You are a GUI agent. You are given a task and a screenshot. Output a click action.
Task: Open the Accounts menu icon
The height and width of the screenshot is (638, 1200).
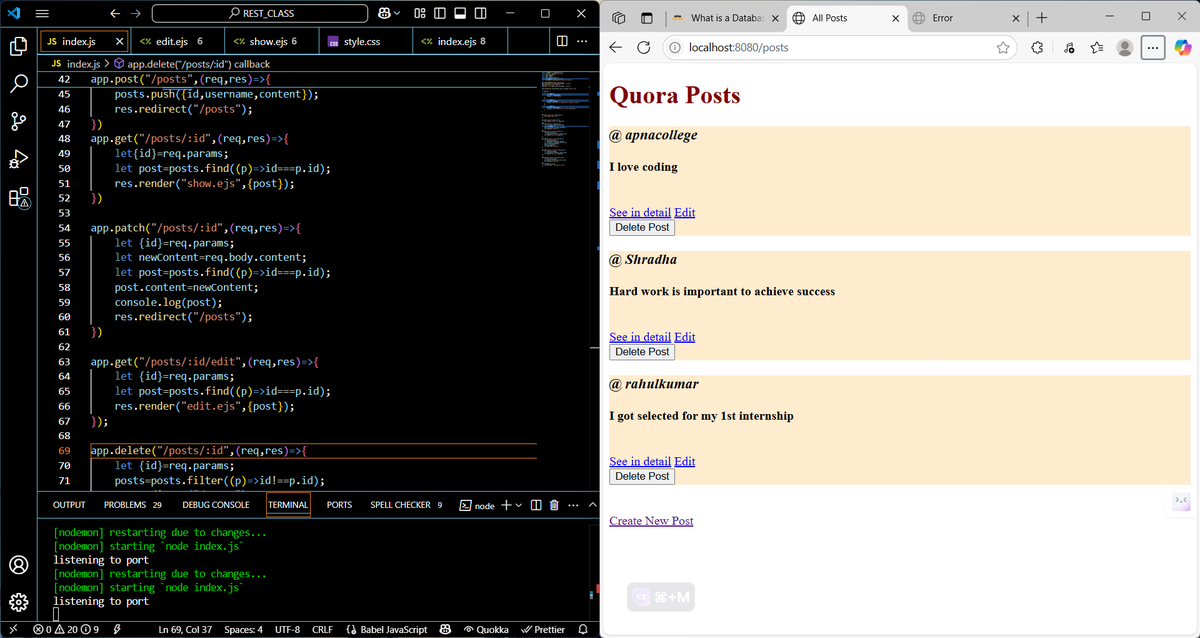click(18, 565)
